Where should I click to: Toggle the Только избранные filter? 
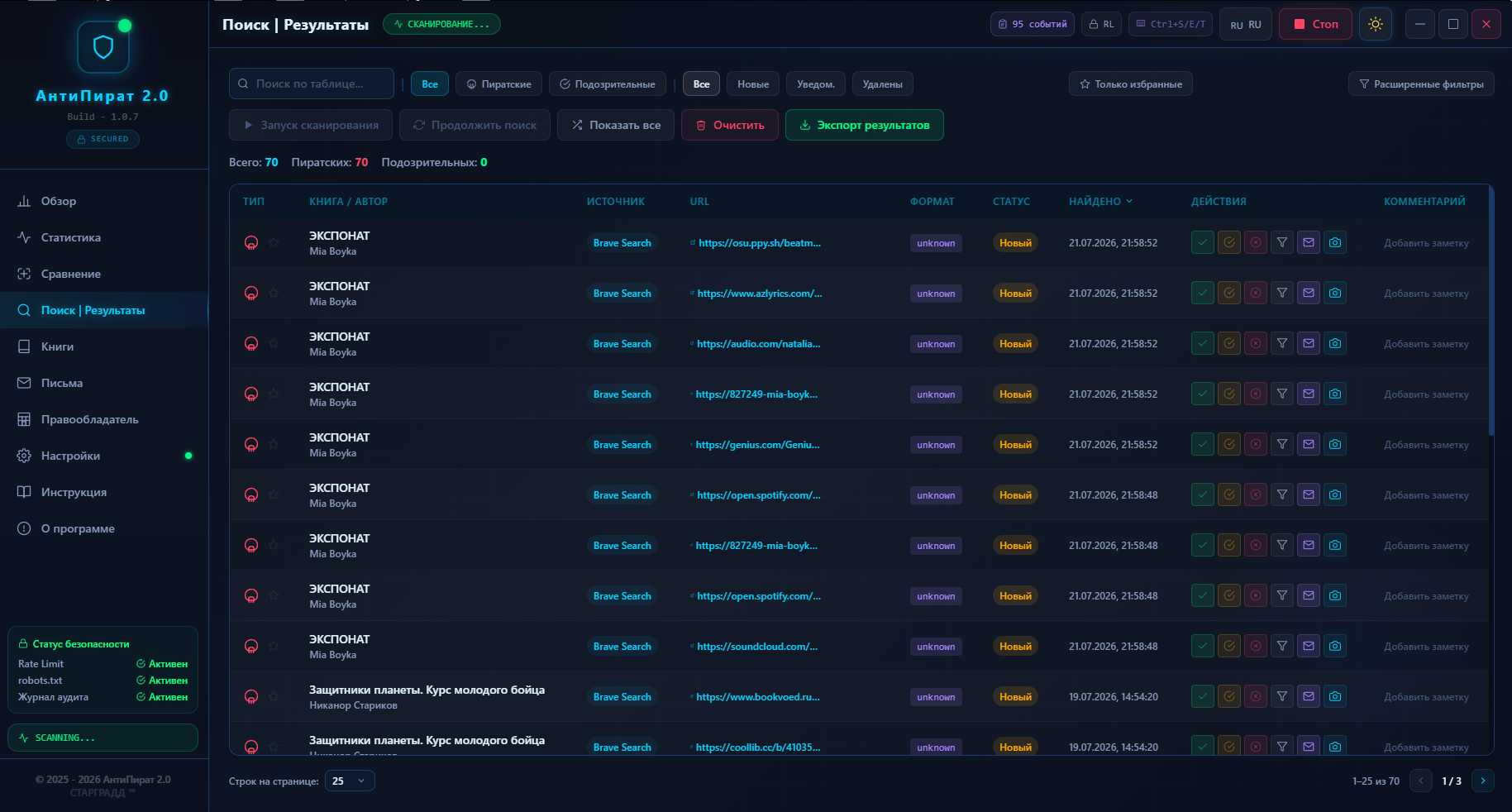(x=1130, y=84)
